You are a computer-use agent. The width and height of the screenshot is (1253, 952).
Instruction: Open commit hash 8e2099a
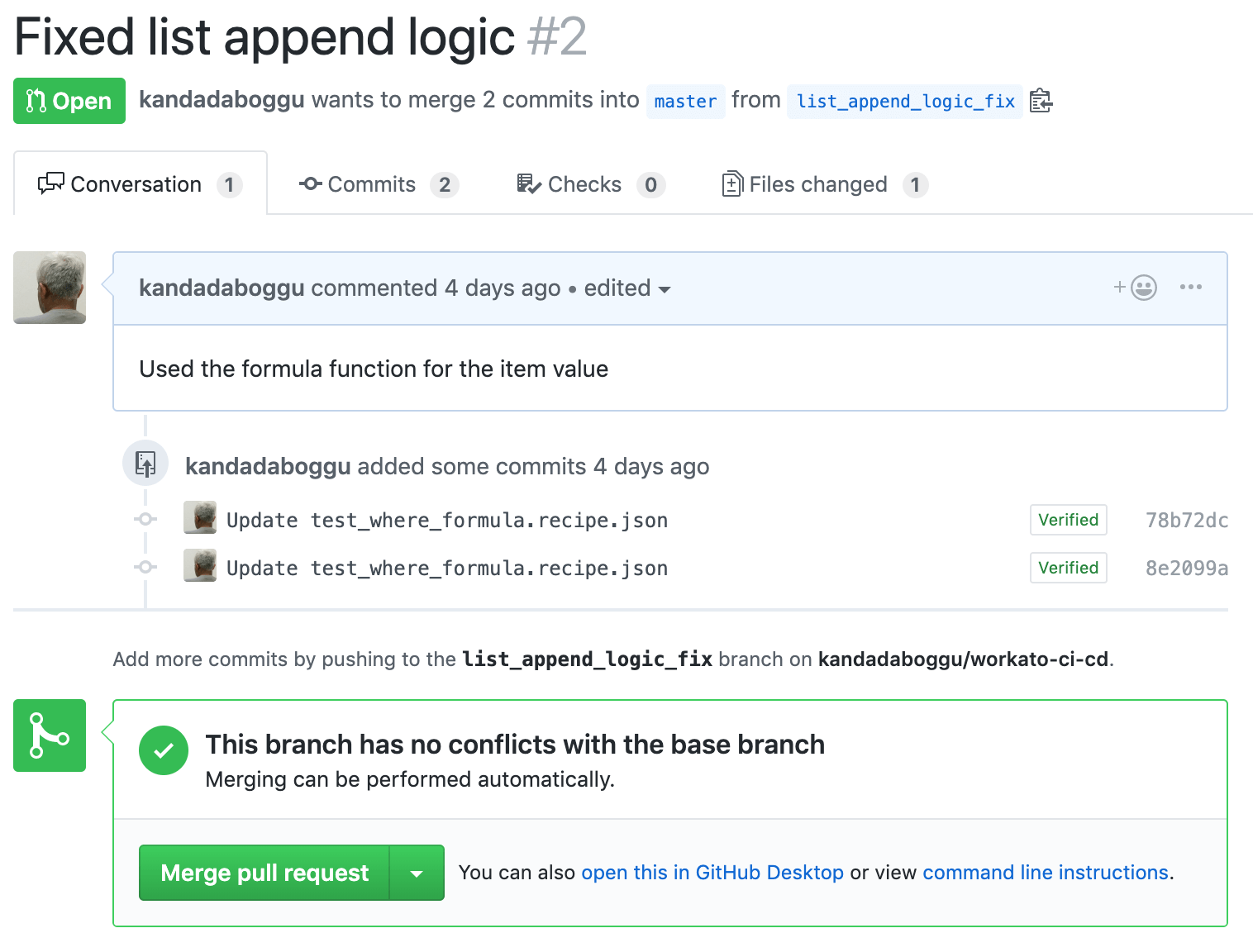tap(1186, 568)
